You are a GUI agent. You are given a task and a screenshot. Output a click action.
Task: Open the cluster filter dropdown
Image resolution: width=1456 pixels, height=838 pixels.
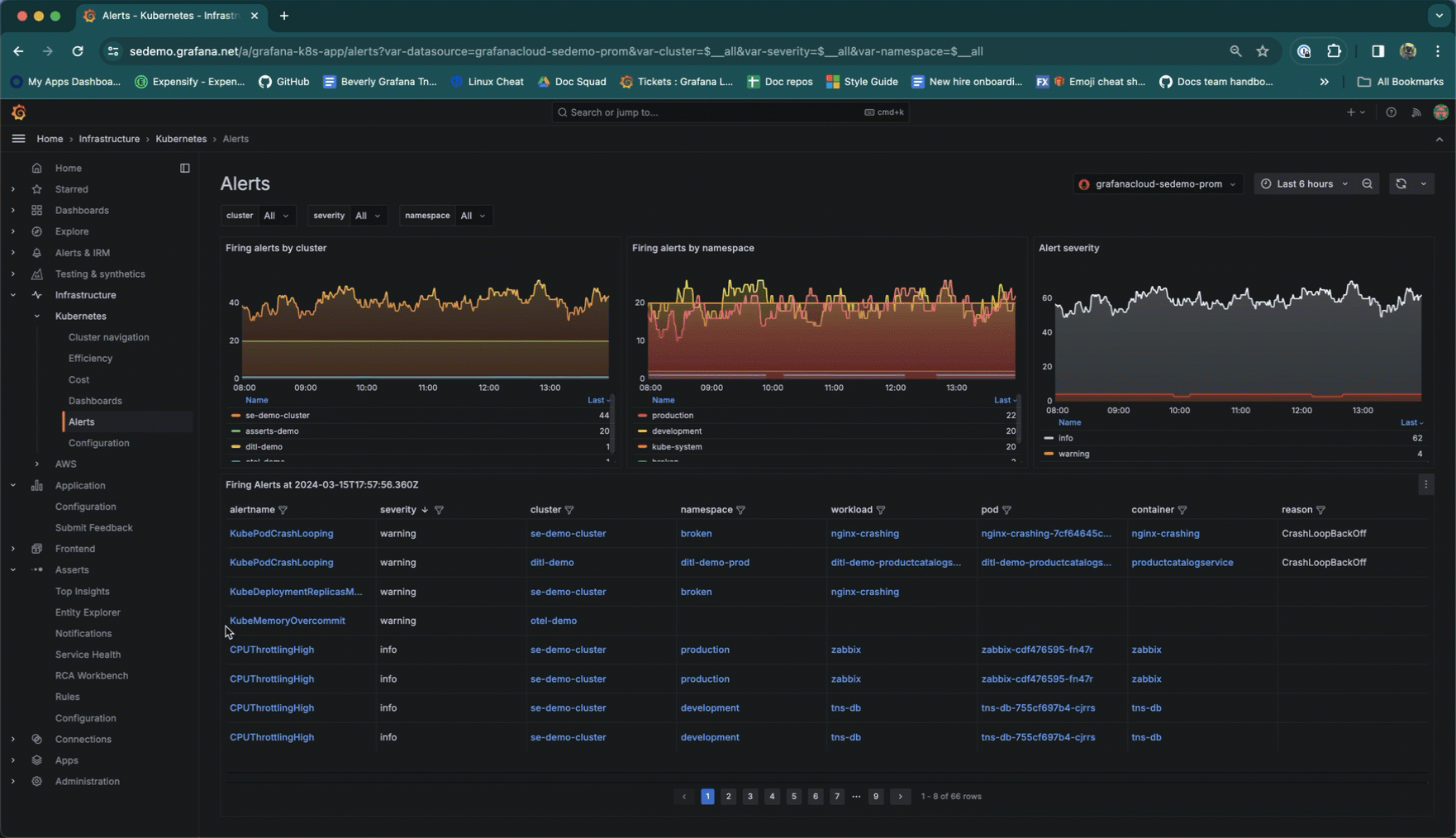click(276, 216)
